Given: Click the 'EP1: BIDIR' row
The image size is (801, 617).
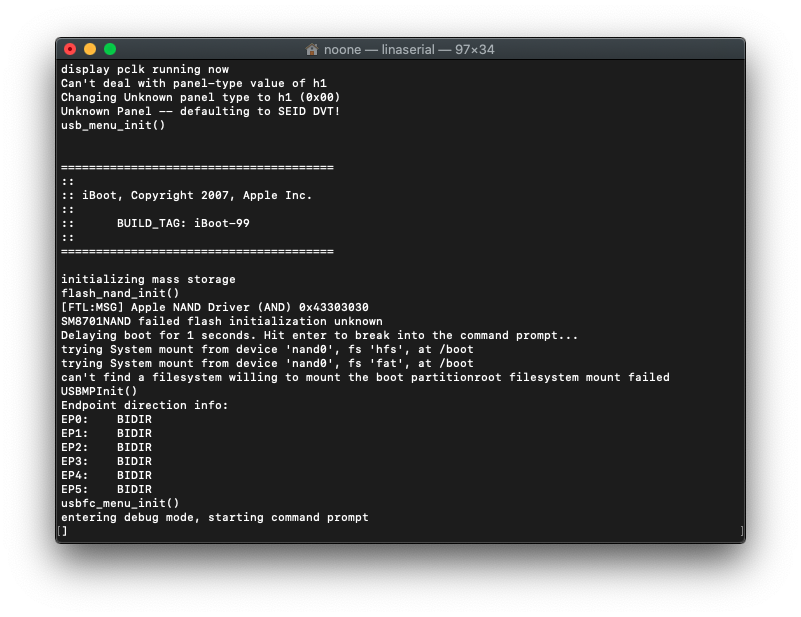Looking at the screenshot, I should 106,433.
